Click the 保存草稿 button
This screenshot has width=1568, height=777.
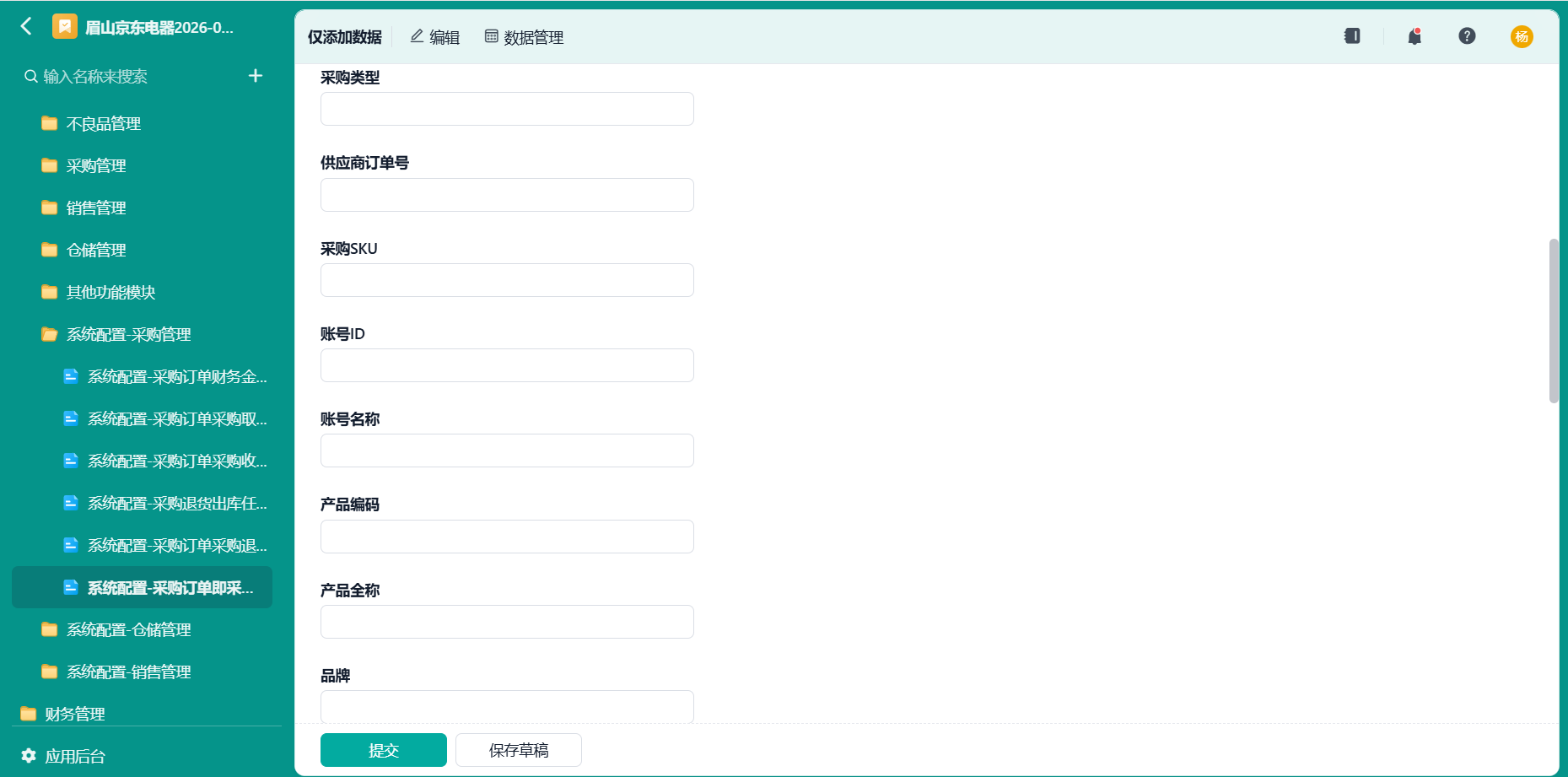(x=519, y=750)
